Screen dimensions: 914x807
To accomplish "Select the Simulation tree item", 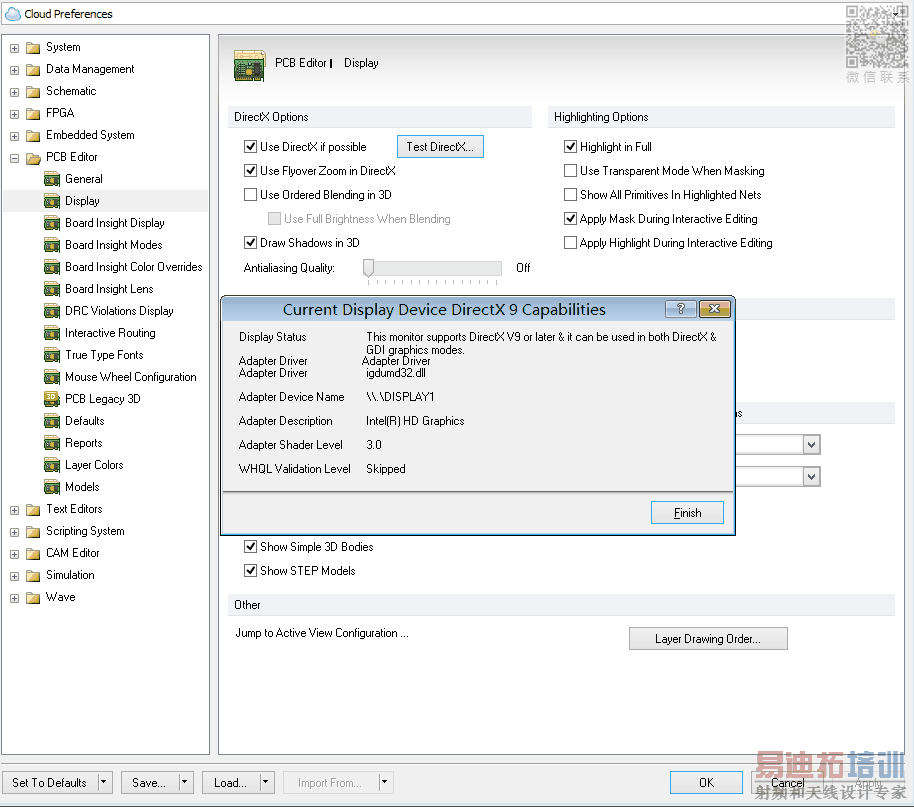I will point(70,575).
